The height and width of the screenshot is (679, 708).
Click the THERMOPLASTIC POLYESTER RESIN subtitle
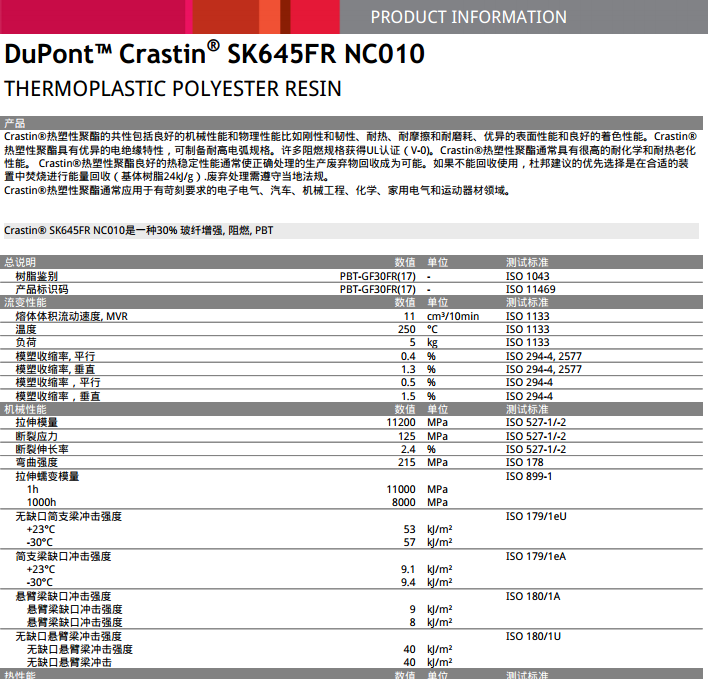coord(173,88)
